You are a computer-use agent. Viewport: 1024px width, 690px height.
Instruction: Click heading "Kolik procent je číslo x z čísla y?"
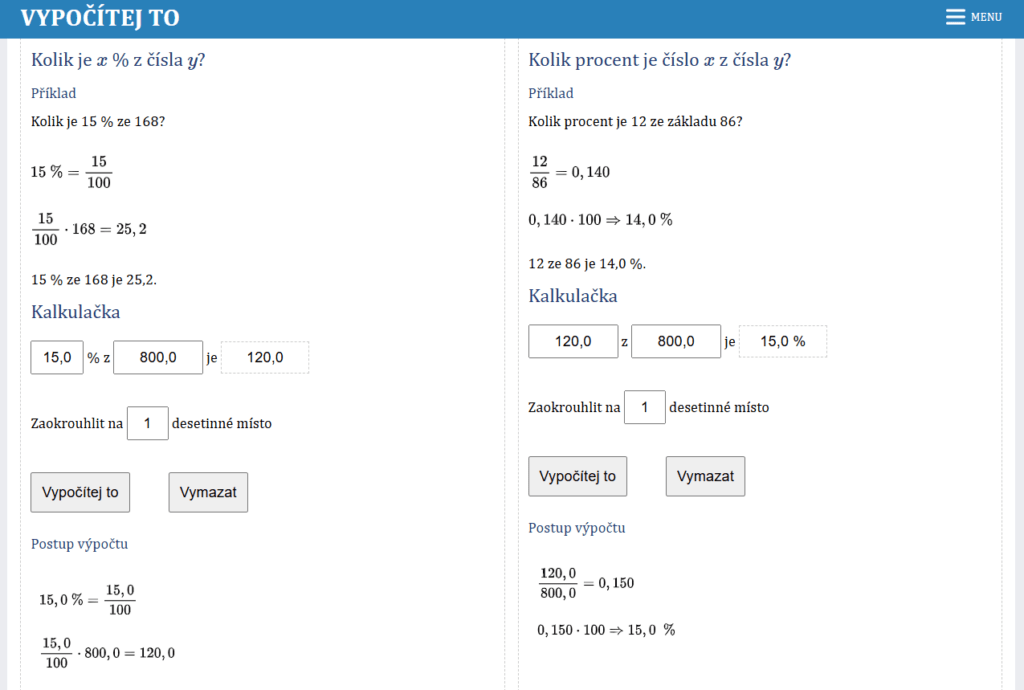pos(660,59)
